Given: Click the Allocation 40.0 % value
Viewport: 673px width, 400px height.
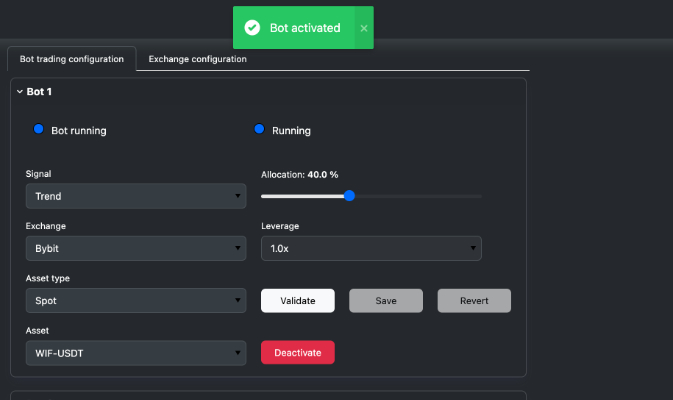Looking at the screenshot, I should tap(323, 175).
